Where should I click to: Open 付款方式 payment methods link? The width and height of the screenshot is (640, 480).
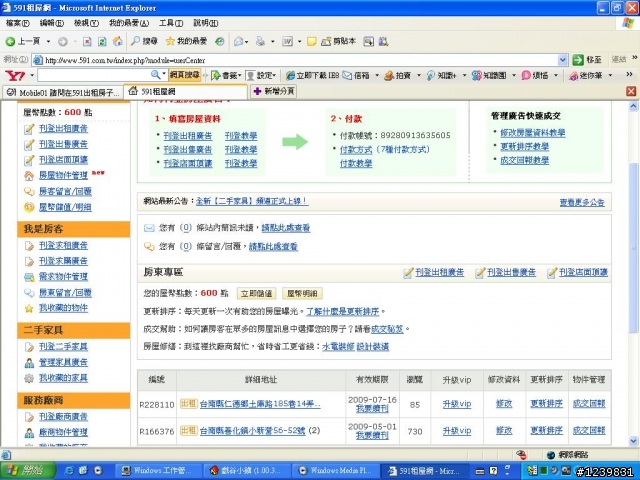[x=356, y=150]
